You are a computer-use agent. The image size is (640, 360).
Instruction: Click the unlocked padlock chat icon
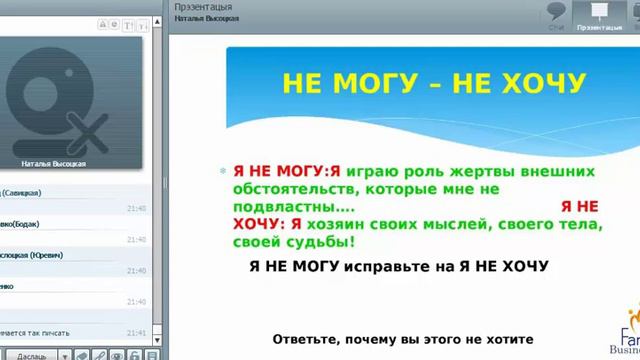coord(135,356)
